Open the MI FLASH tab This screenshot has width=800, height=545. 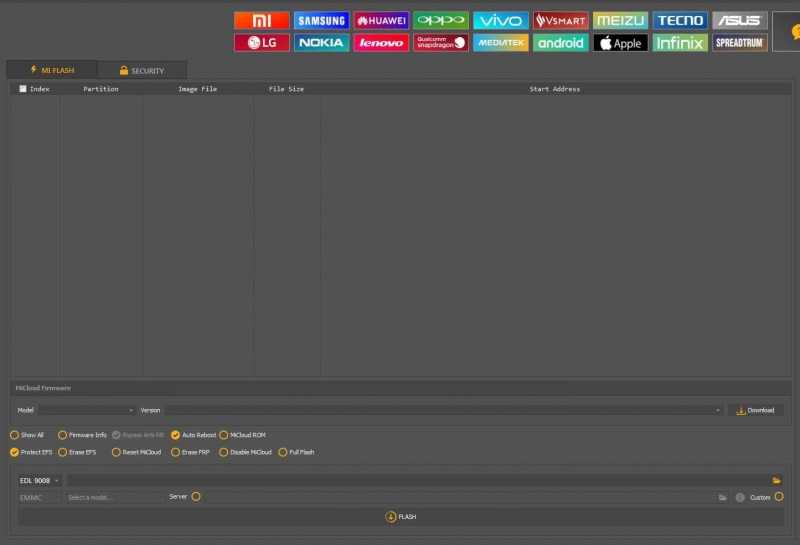coord(52,70)
